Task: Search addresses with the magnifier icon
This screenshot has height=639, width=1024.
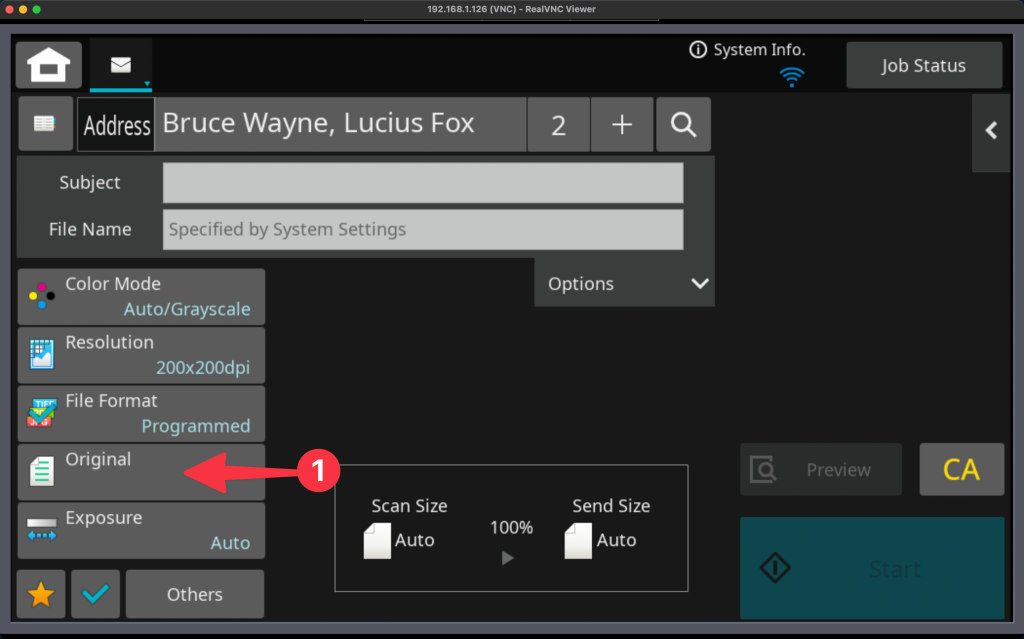Action: point(683,125)
